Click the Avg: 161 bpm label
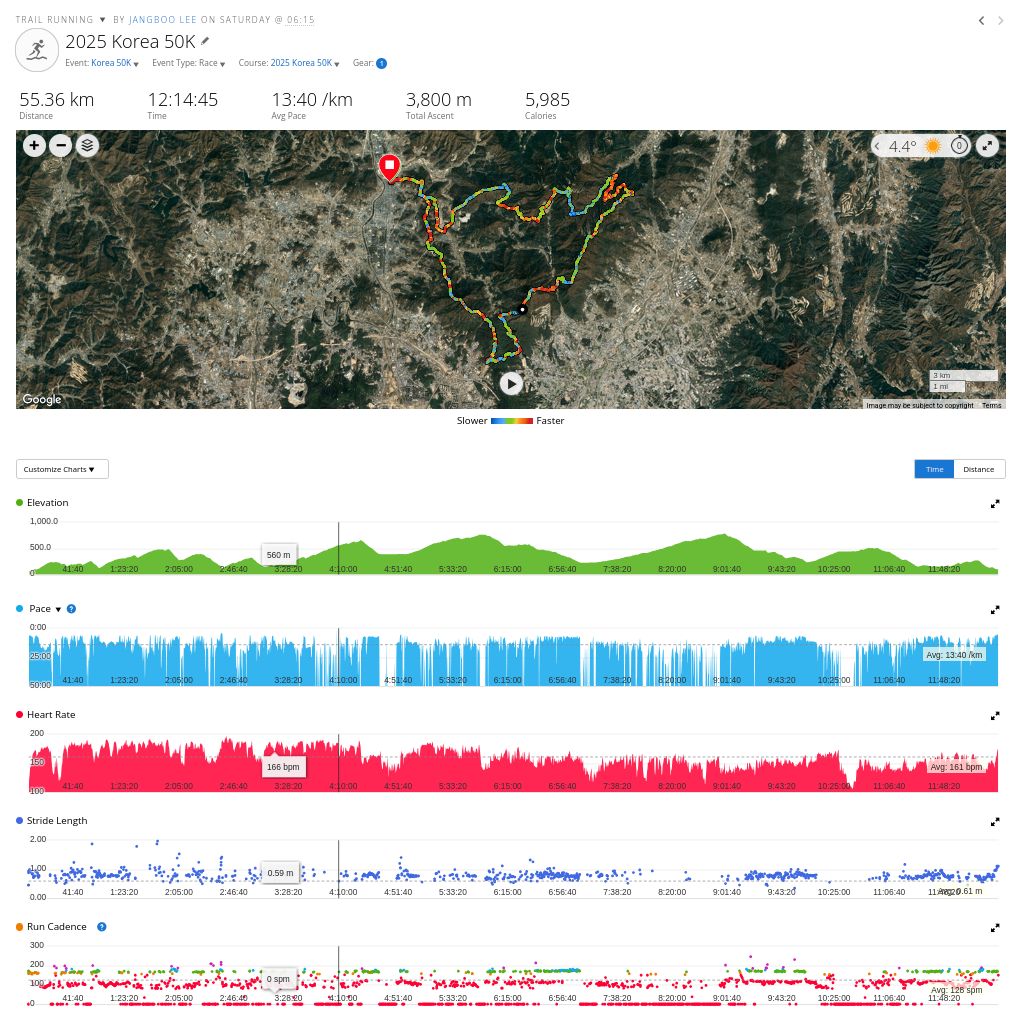Image resolution: width=1012 pixels, height=1017 pixels. pos(956,767)
